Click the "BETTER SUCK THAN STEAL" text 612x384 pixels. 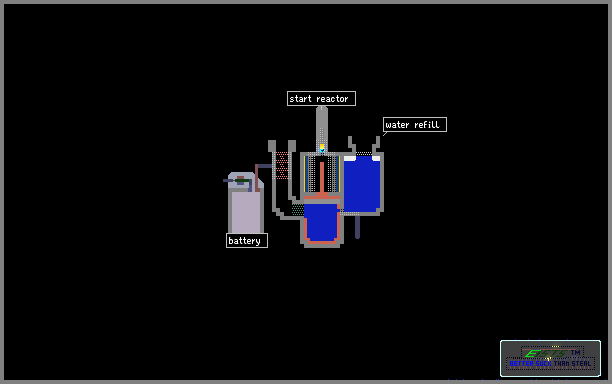(550, 364)
